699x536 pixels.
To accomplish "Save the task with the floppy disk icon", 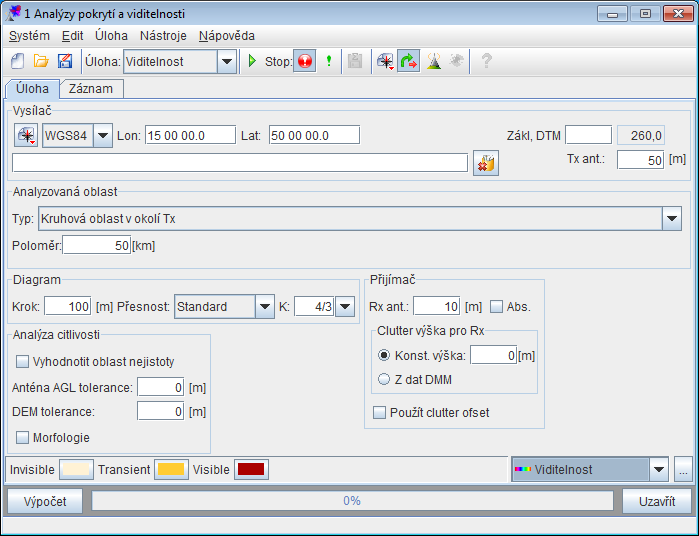I will click(x=64, y=61).
